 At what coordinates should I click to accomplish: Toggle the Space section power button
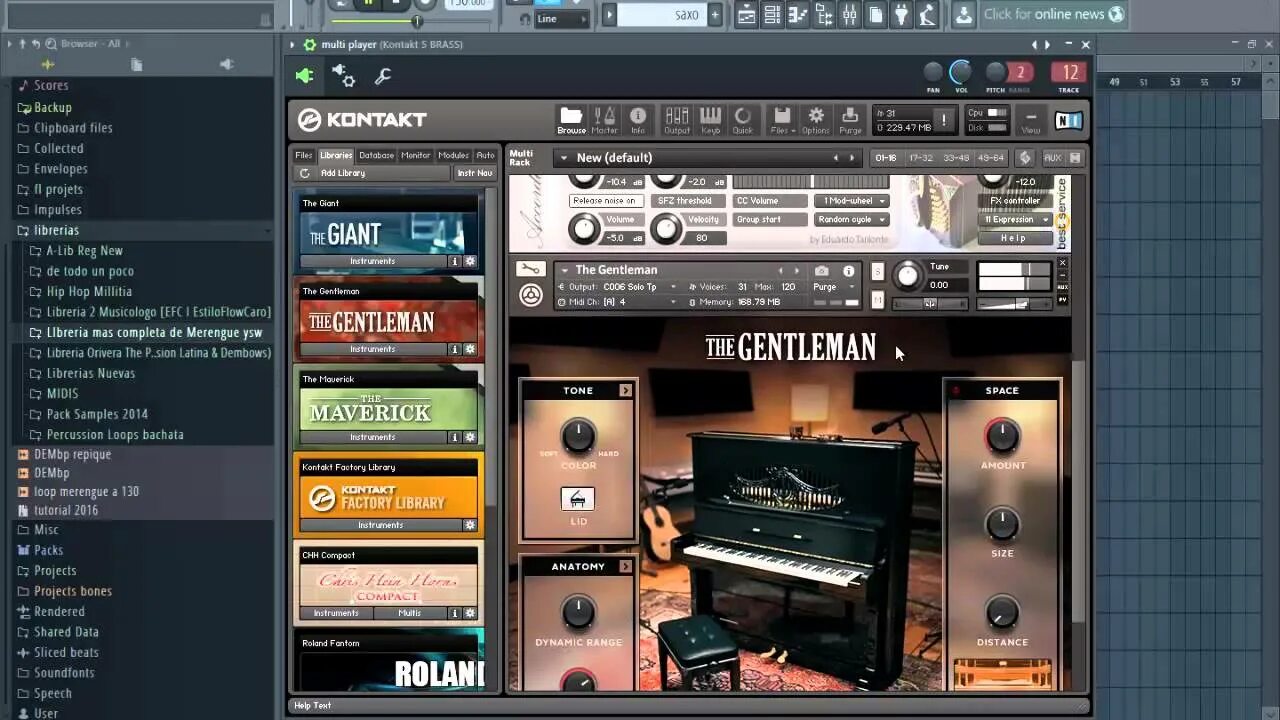(x=955, y=391)
